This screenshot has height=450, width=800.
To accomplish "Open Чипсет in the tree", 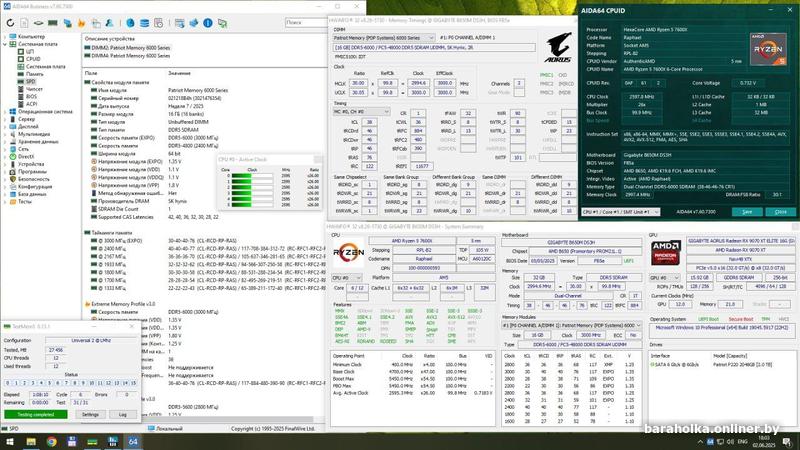I will [x=34, y=89].
